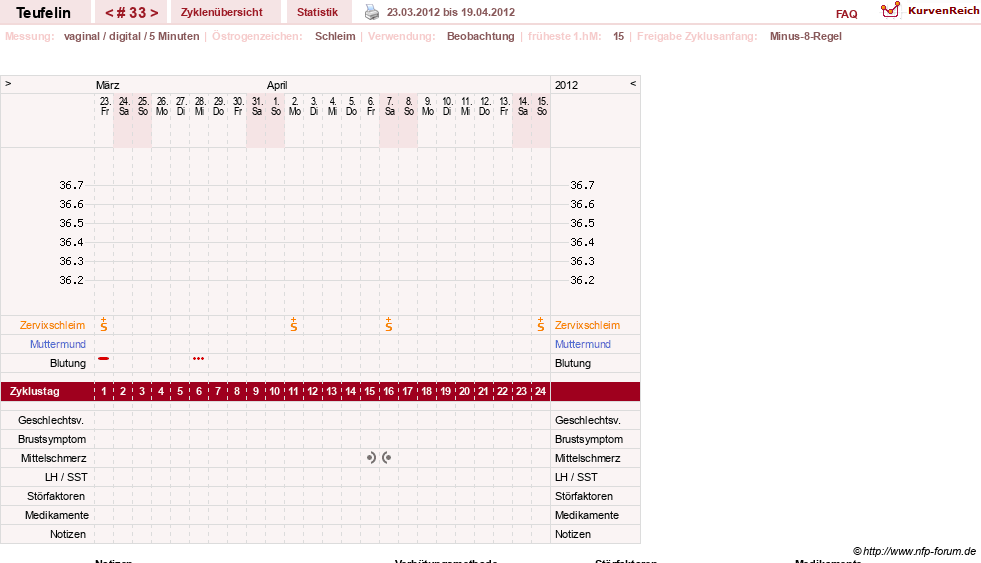The width and height of the screenshot is (981, 563).
Task: Click the 'Zyklustag' row label
Action: 34,391
